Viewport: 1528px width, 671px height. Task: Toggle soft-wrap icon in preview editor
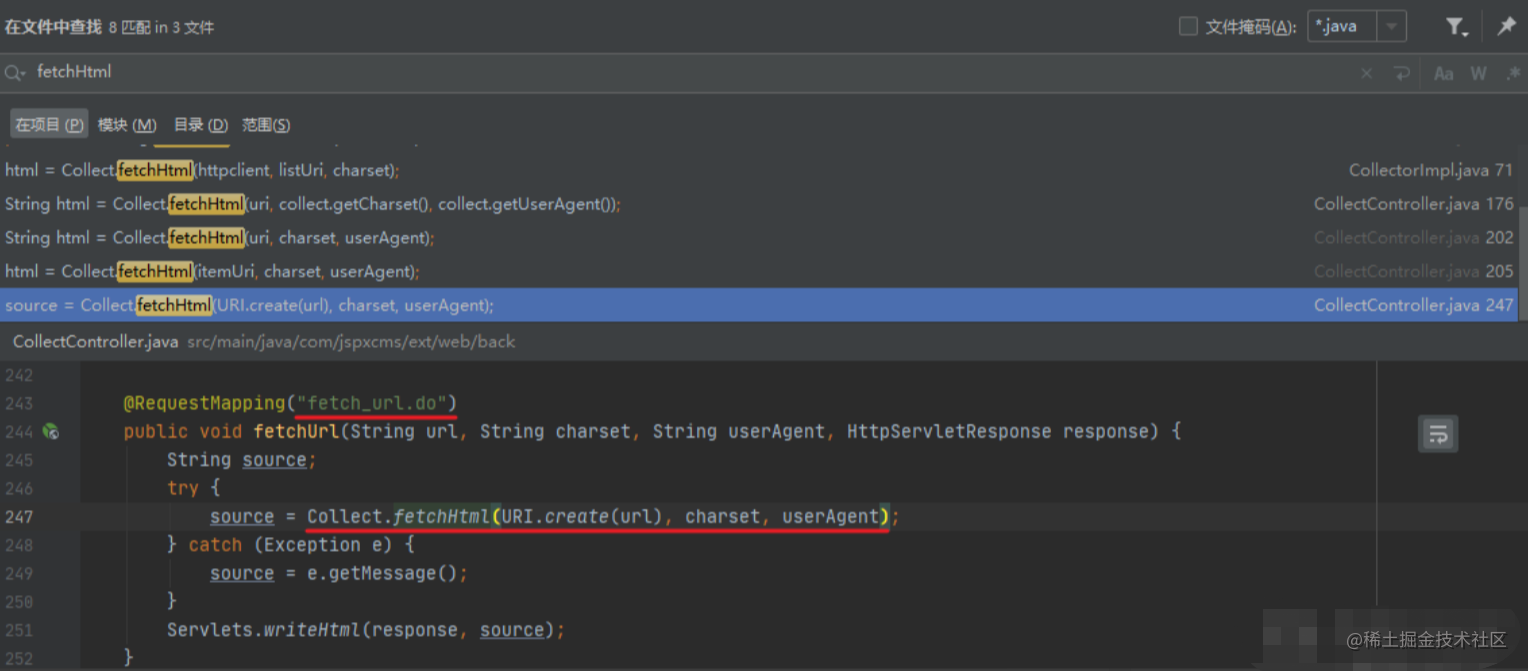coord(1438,434)
